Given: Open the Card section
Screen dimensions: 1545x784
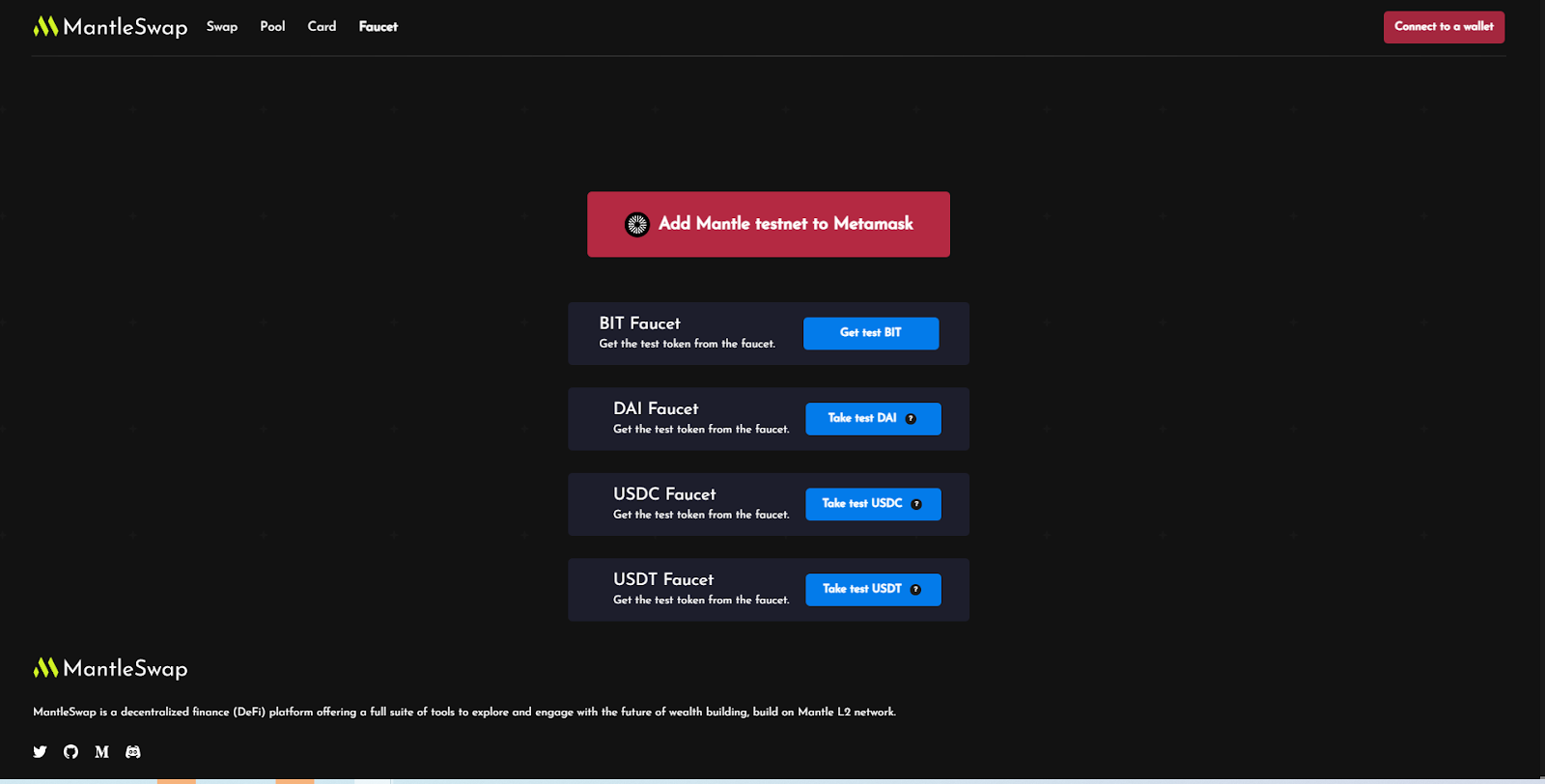Looking at the screenshot, I should 322,27.
